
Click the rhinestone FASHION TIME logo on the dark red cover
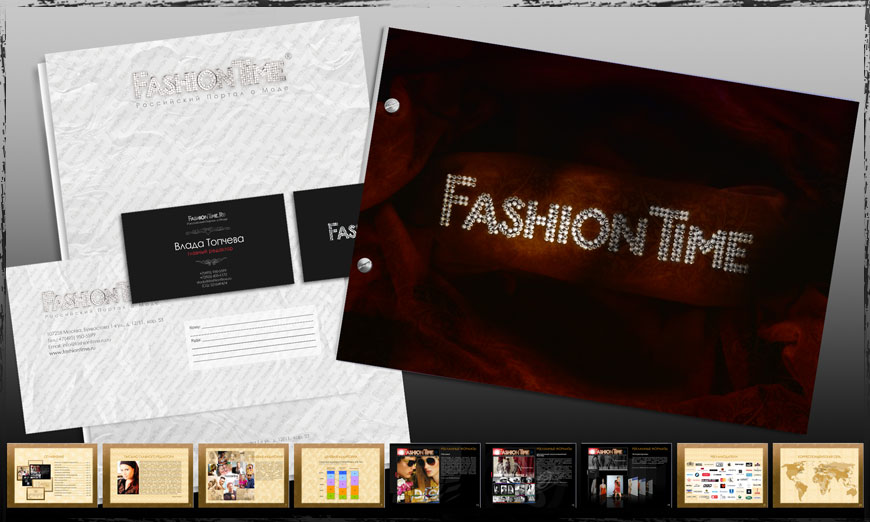[x=596, y=224]
